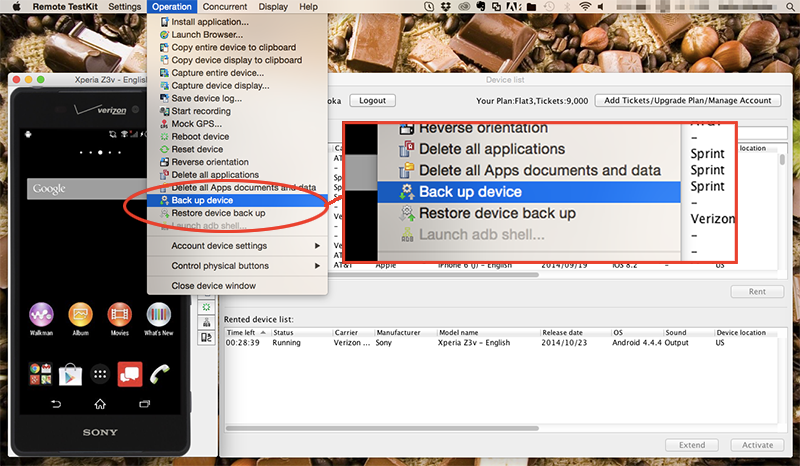This screenshot has width=800, height=466.
Task: Select Reset device
Action: point(237,150)
